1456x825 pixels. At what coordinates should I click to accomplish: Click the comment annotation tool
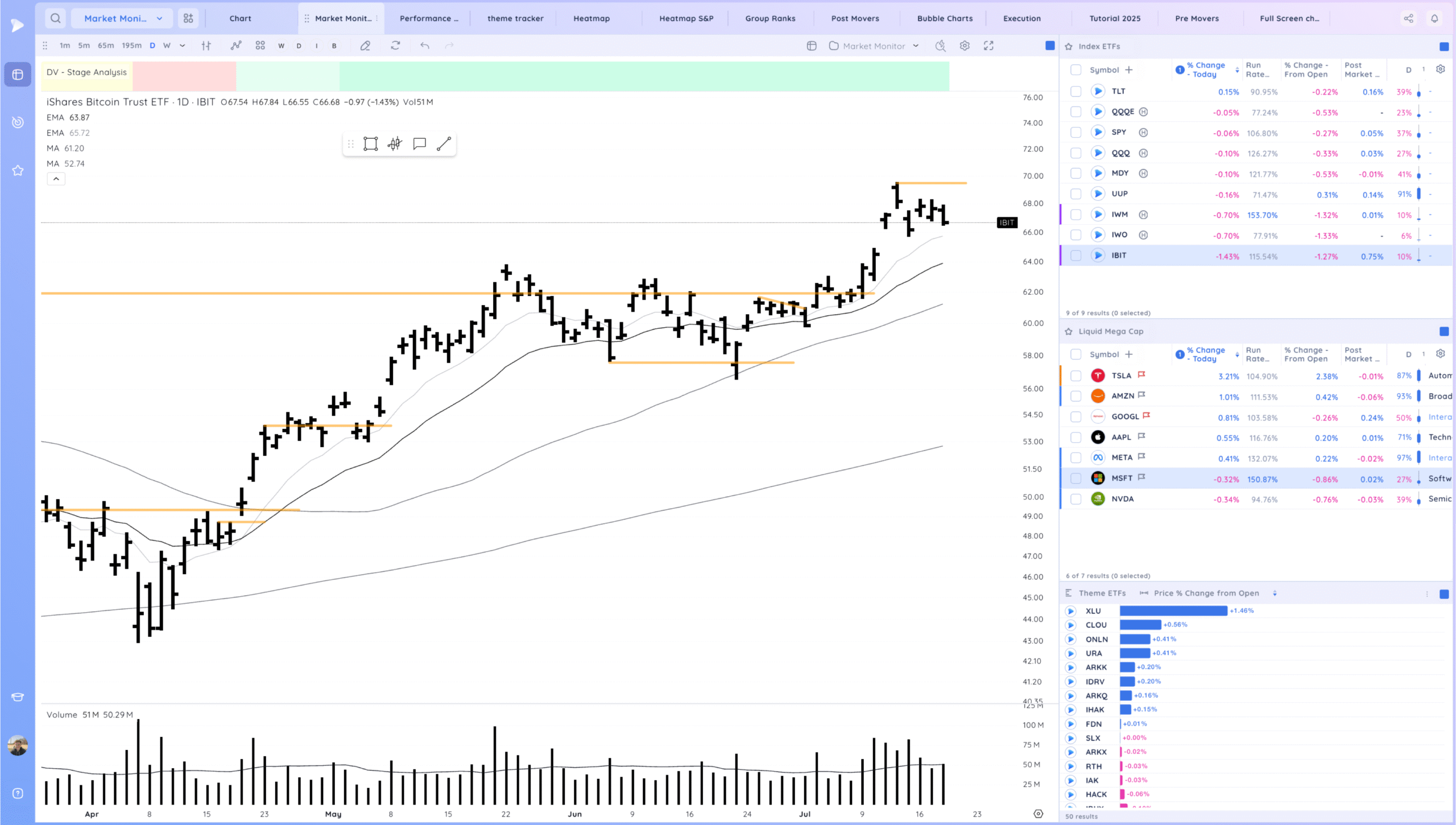pyautogui.click(x=419, y=144)
